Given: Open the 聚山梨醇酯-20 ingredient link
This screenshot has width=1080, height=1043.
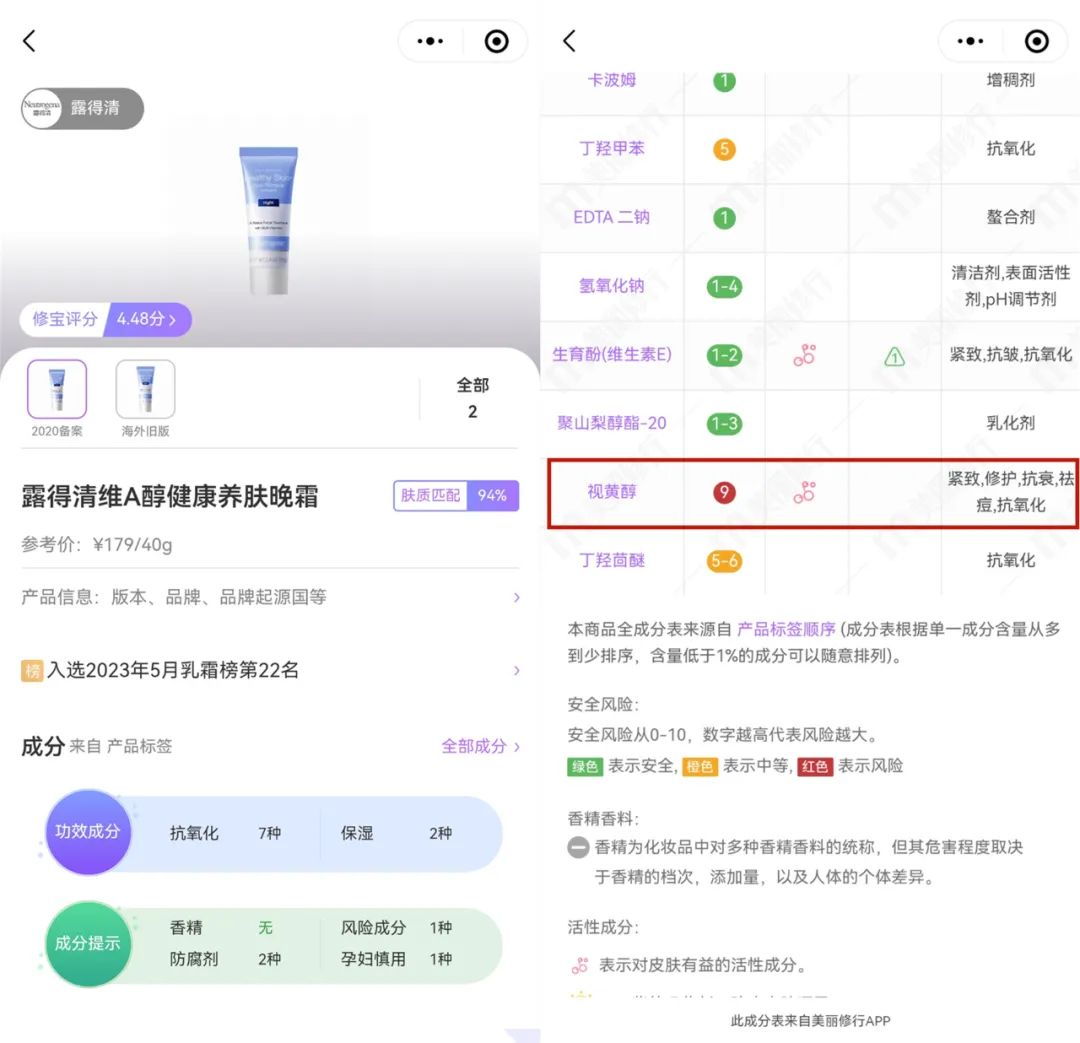Looking at the screenshot, I should (612, 423).
